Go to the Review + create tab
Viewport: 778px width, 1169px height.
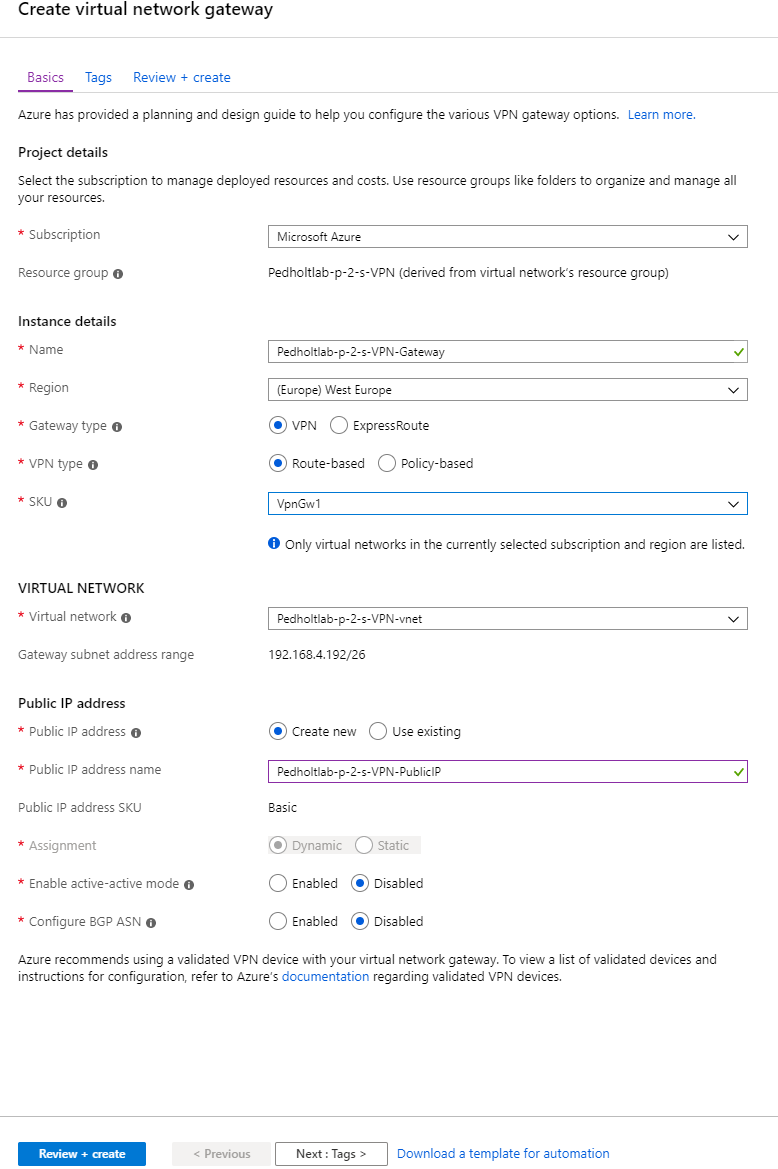pos(182,78)
